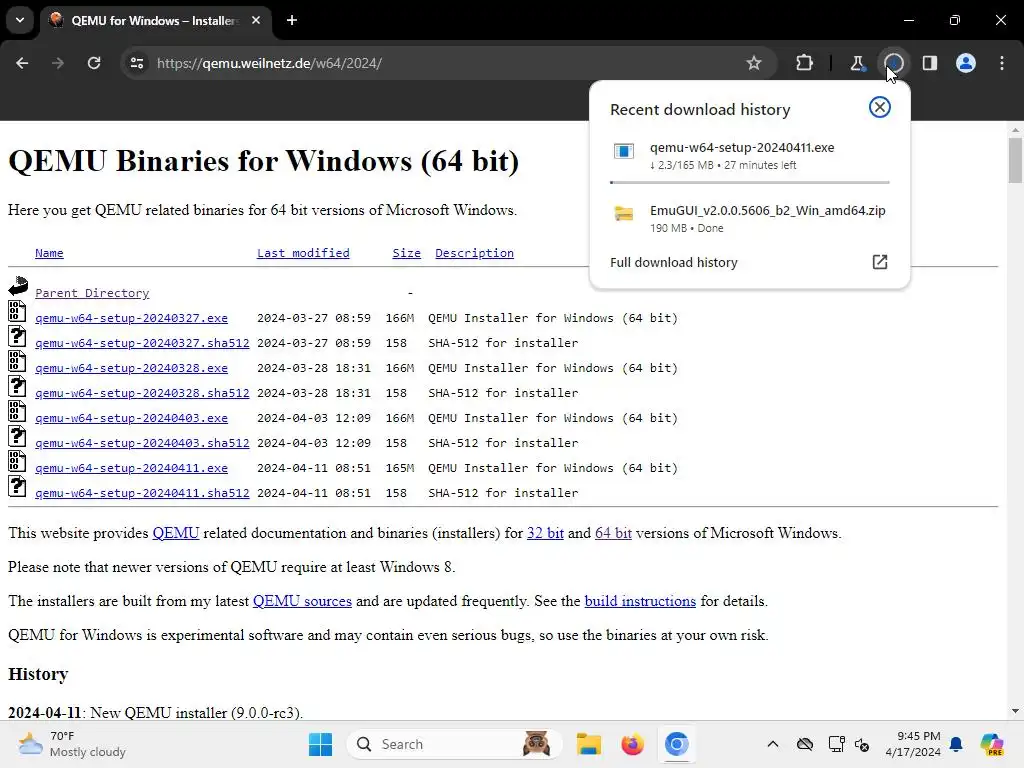Click the page vertical scrollbar thumb
The height and width of the screenshot is (768, 1024).
pyautogui.click(x=1015, y=161)
